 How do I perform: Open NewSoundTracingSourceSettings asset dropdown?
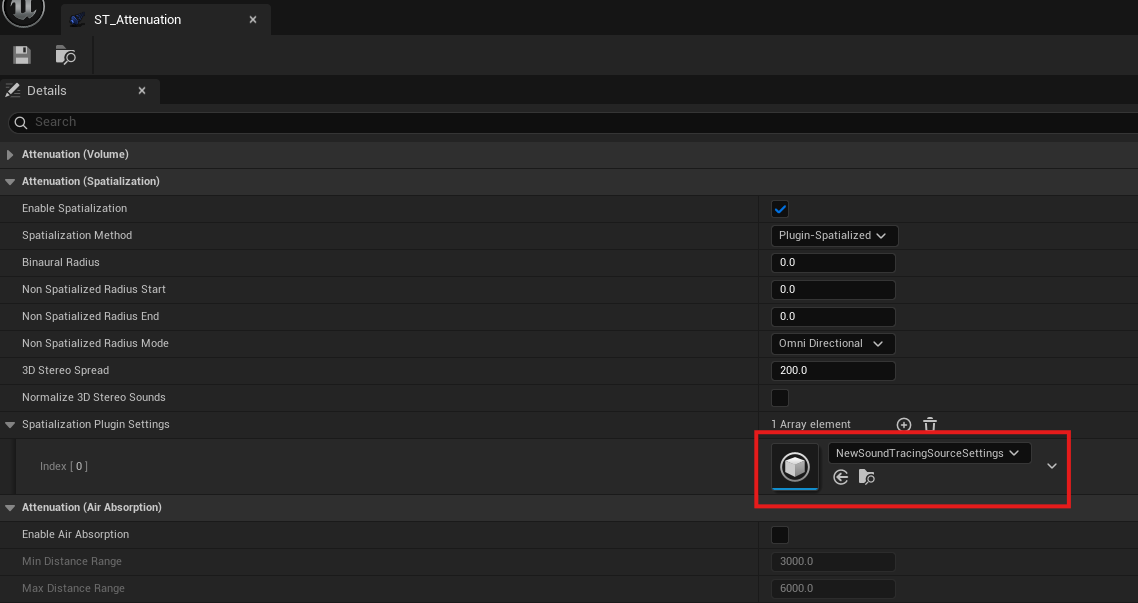click(x=930, y=454)
